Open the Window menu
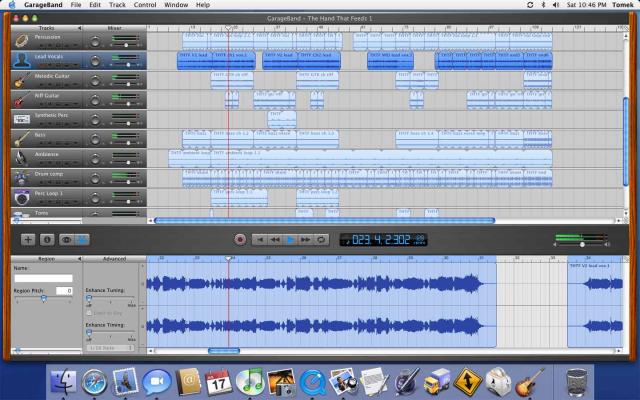640x400 pixels. click(176, 5)
